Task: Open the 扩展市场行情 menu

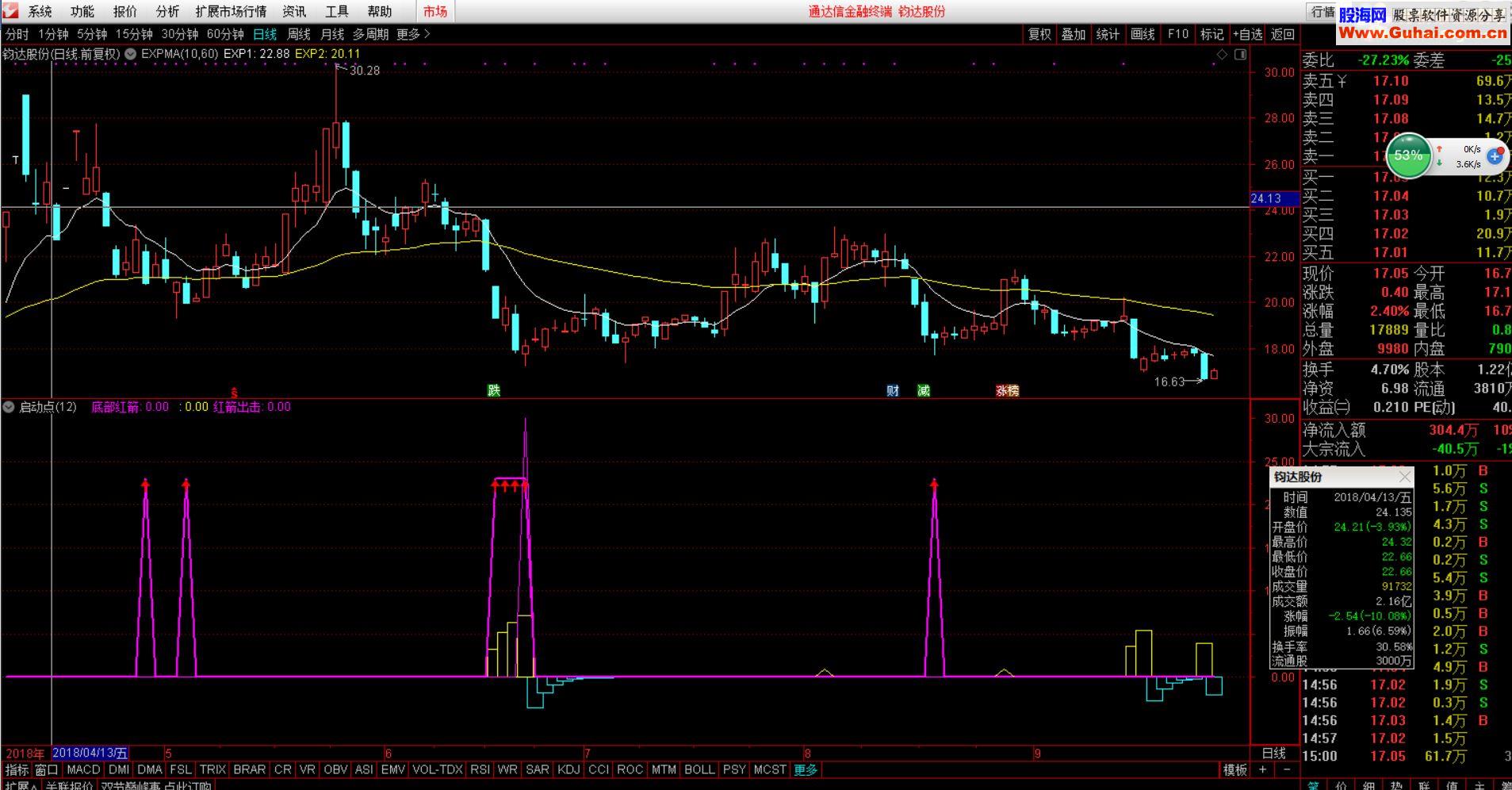Action: coord(231,11)
